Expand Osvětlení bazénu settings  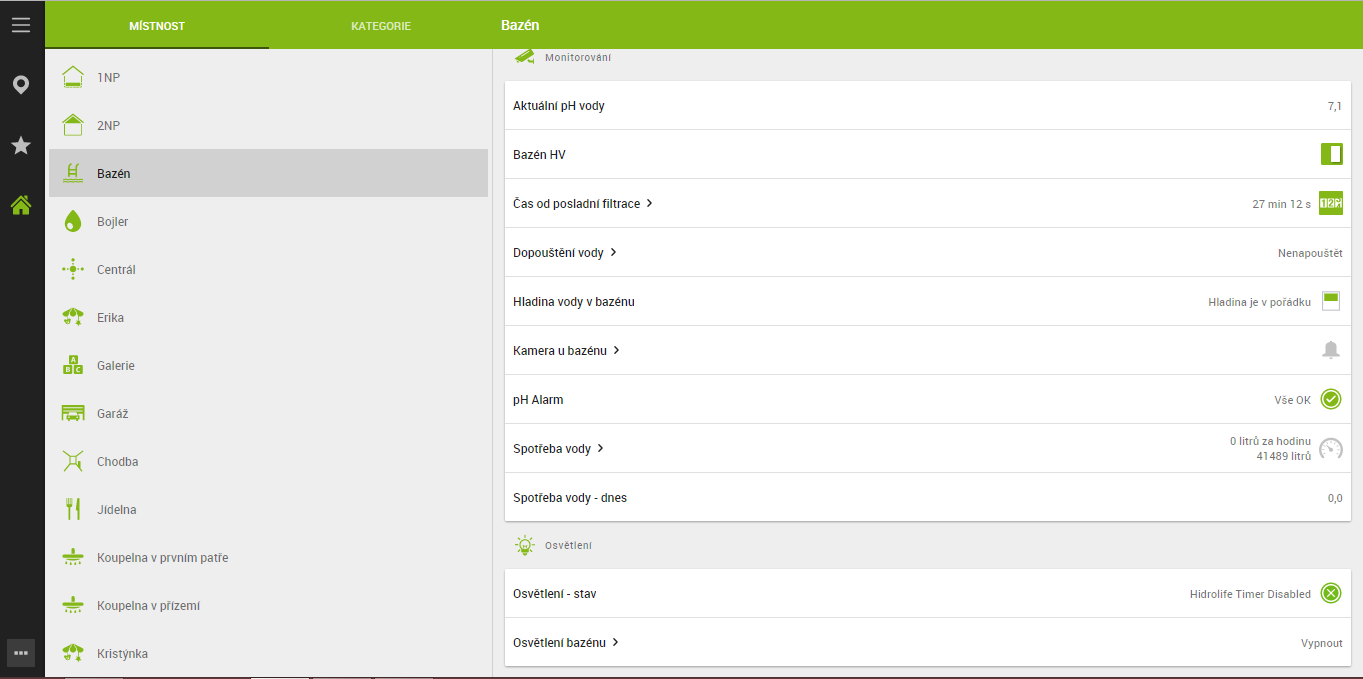point(566,643)
